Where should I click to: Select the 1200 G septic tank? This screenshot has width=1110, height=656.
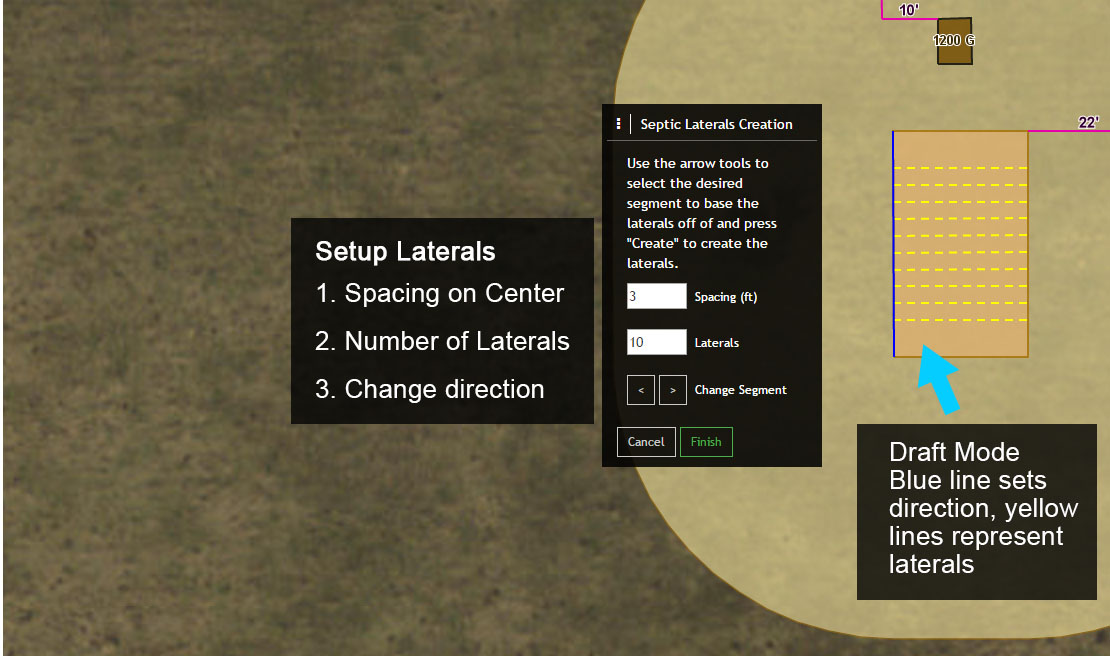(x=954, y=41)
